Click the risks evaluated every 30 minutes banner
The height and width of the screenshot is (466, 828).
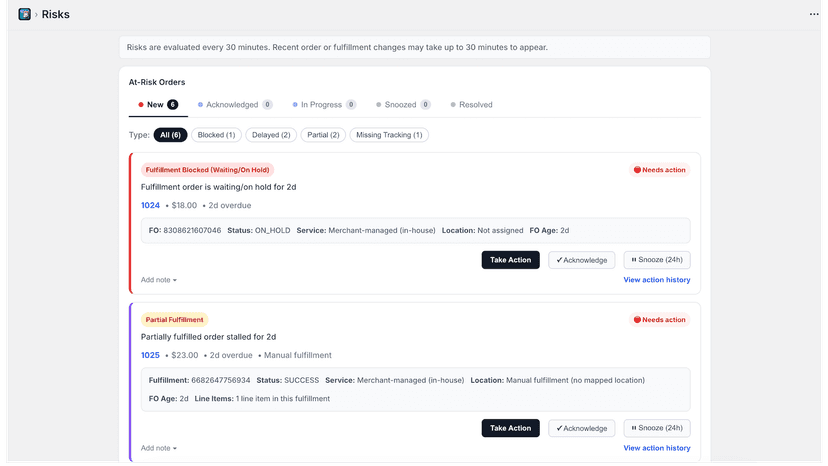click(415, 48)
